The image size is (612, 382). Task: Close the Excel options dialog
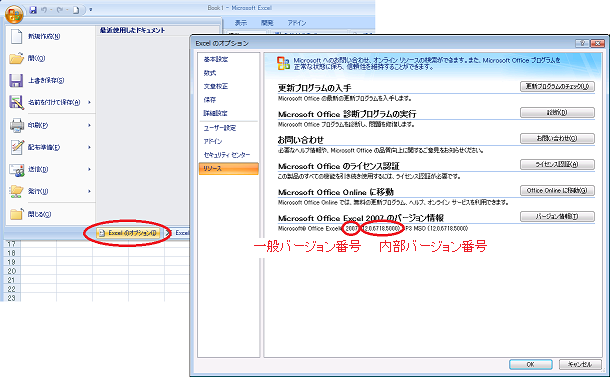tap(598, 43)
